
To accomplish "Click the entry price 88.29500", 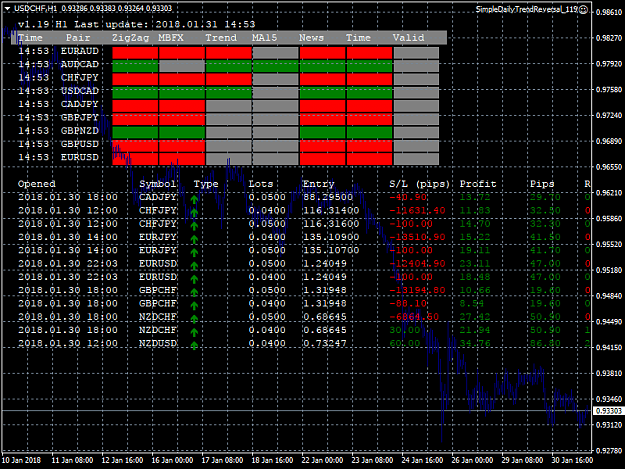I will [x=328, y=197].
